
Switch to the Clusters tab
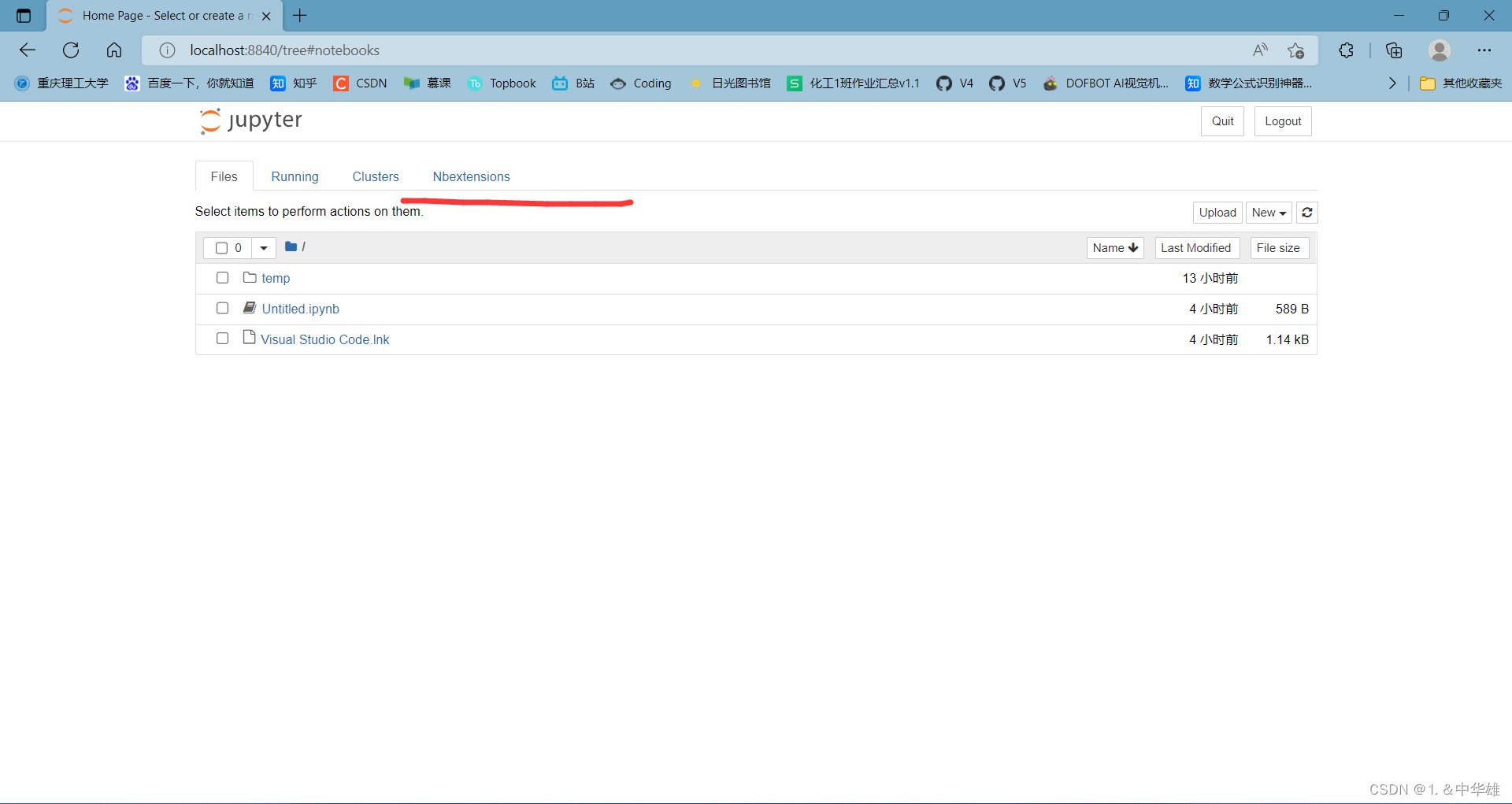376,176
